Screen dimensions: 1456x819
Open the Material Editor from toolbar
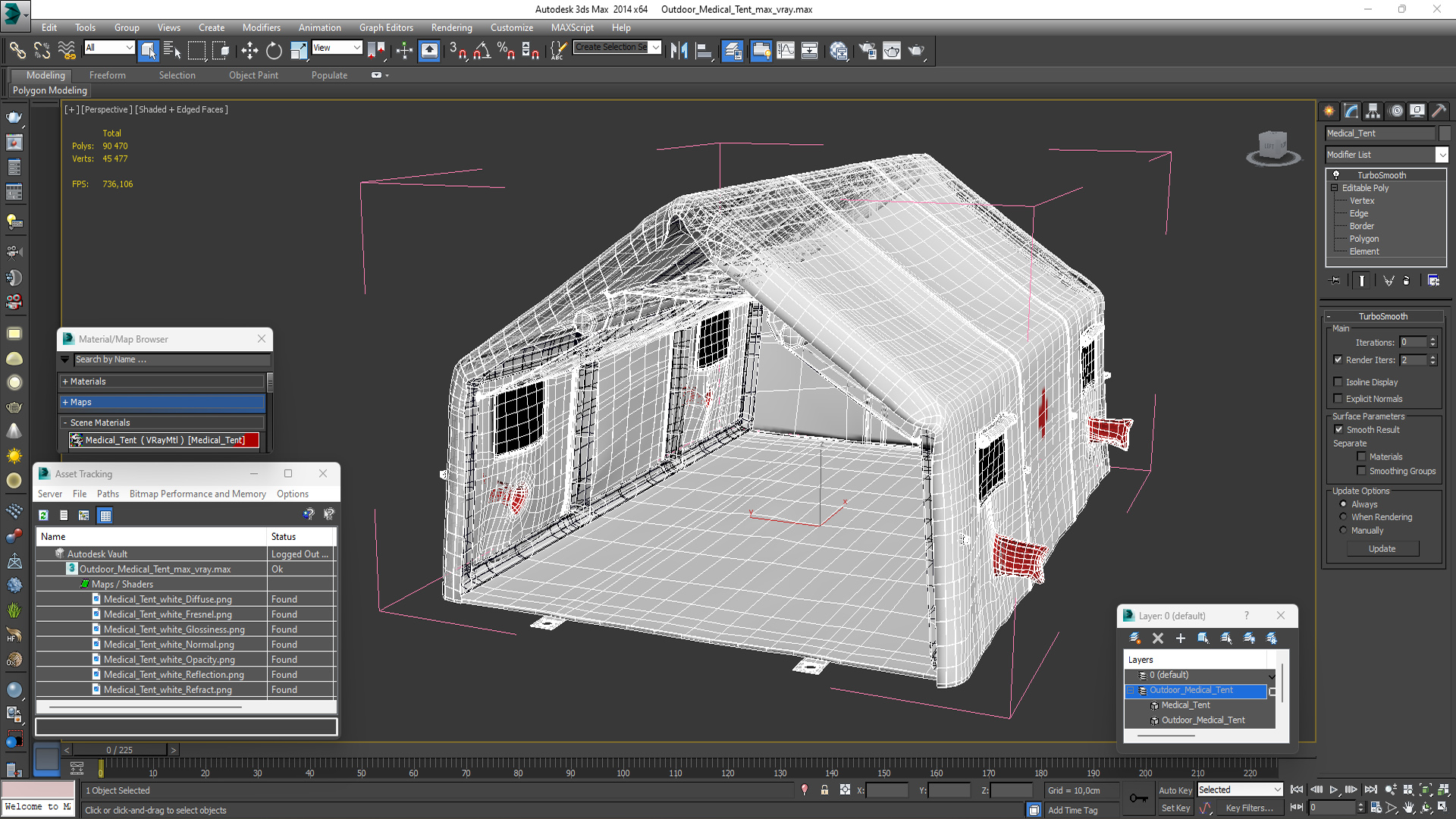(839, 51)
